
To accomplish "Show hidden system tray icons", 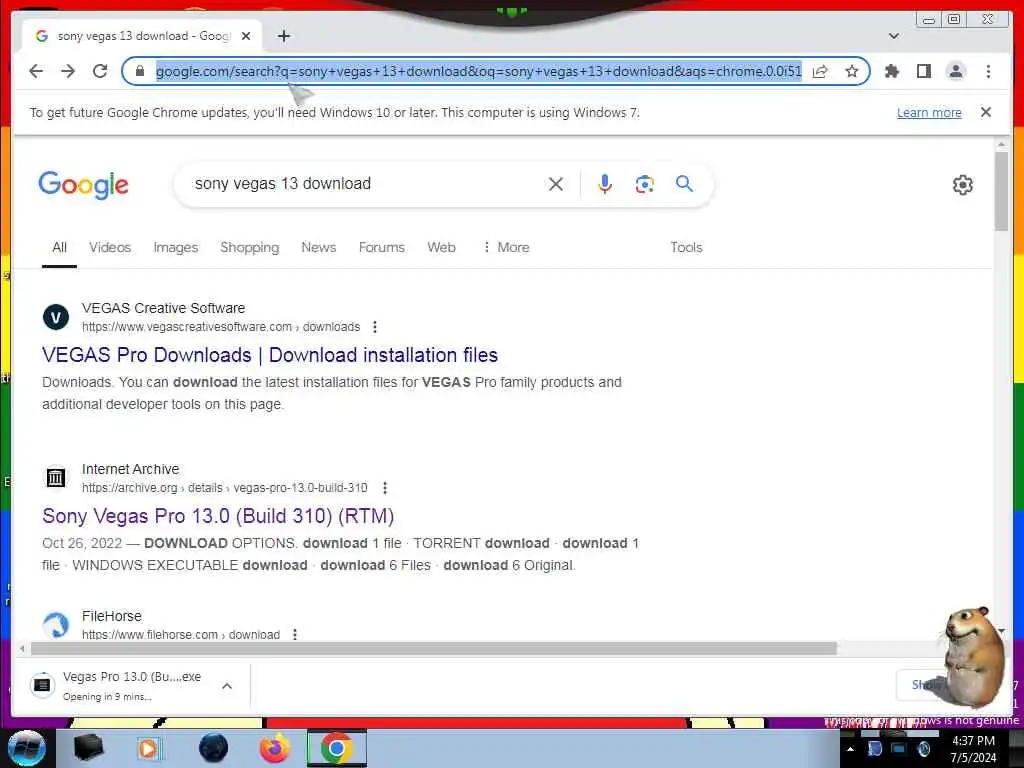I will (x=850, y=749).
